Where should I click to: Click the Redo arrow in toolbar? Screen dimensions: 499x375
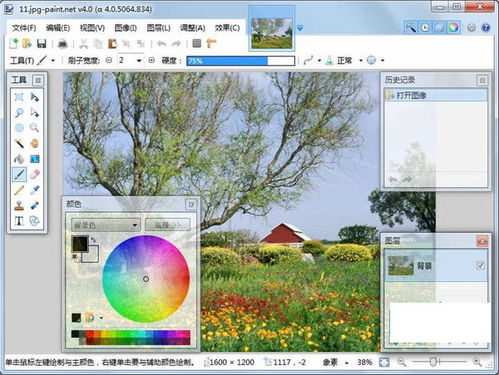coord(176,43)
